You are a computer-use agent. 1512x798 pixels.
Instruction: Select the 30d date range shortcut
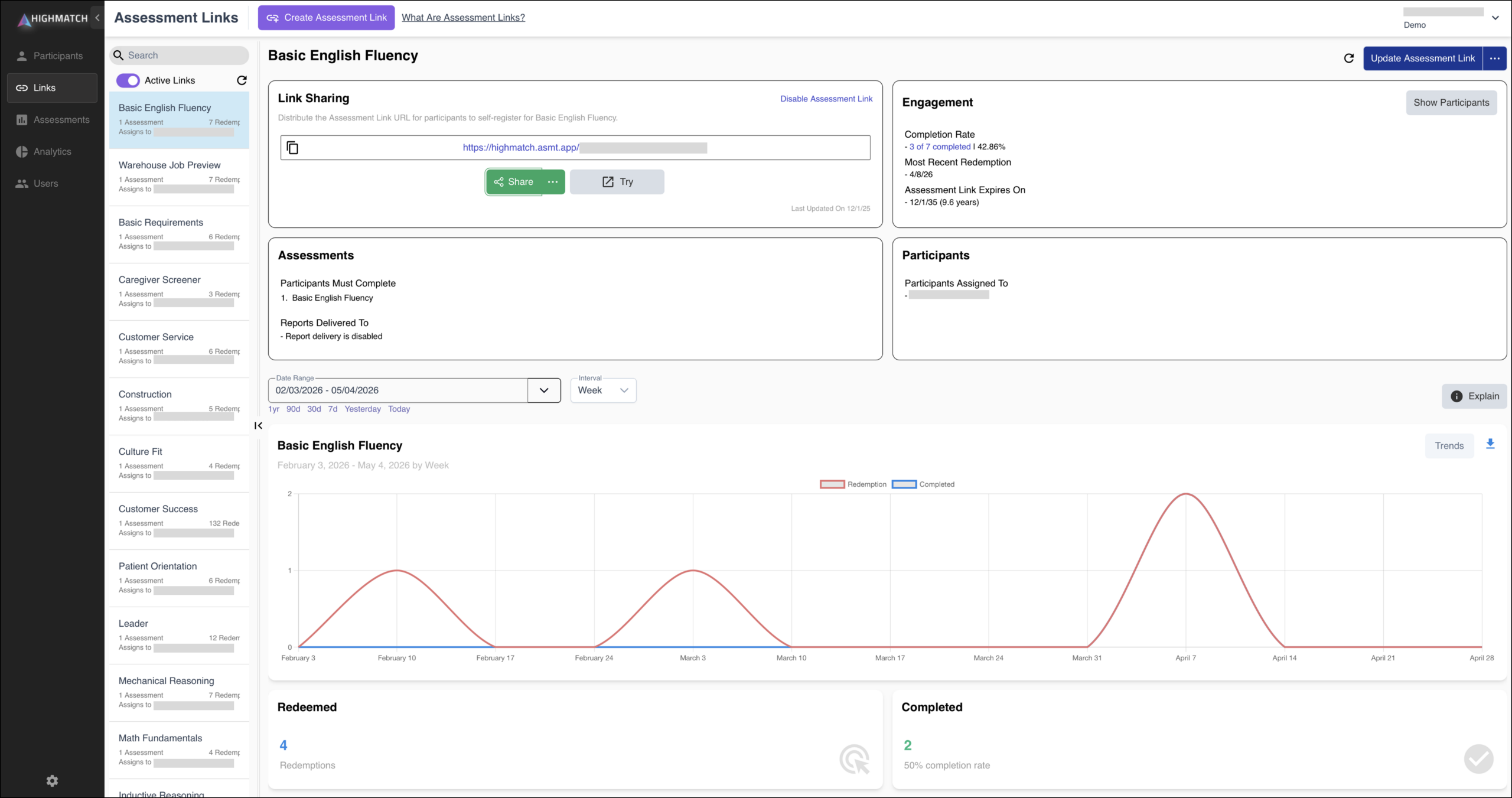click(x=314, y=409)
